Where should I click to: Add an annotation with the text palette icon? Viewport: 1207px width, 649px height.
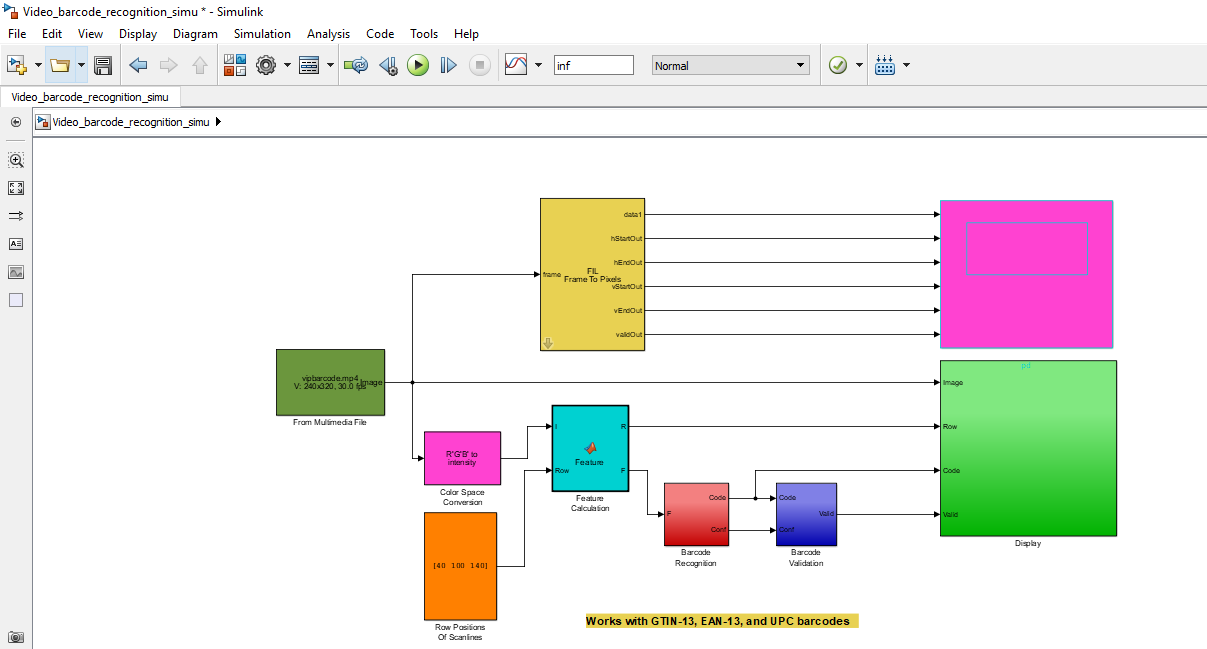click(x=16, y=244)
